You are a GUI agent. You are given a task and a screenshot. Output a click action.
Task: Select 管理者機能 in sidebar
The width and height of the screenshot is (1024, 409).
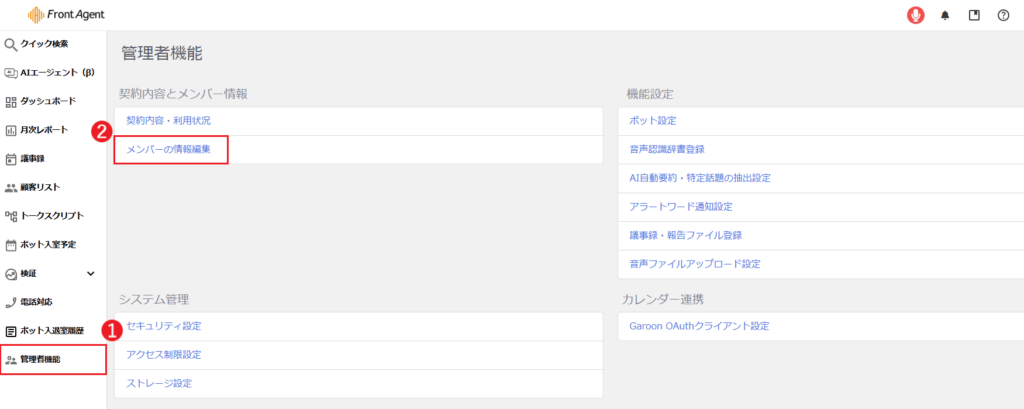click(x=41, y=359)
